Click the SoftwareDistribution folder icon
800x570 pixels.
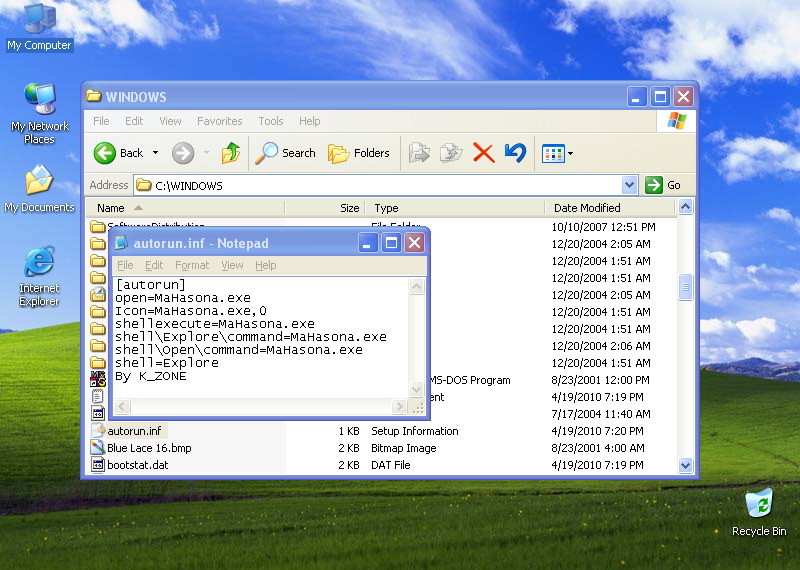(x=97, y=226)
